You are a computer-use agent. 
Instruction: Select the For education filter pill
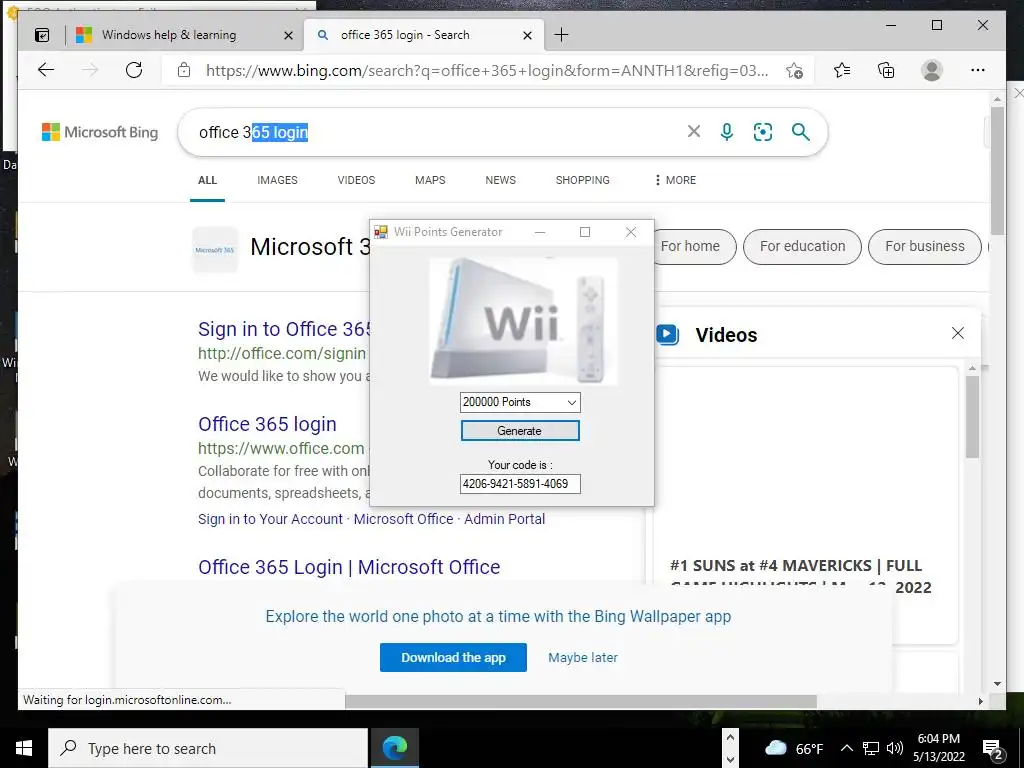pyautogui.click(x=802, y=246)
